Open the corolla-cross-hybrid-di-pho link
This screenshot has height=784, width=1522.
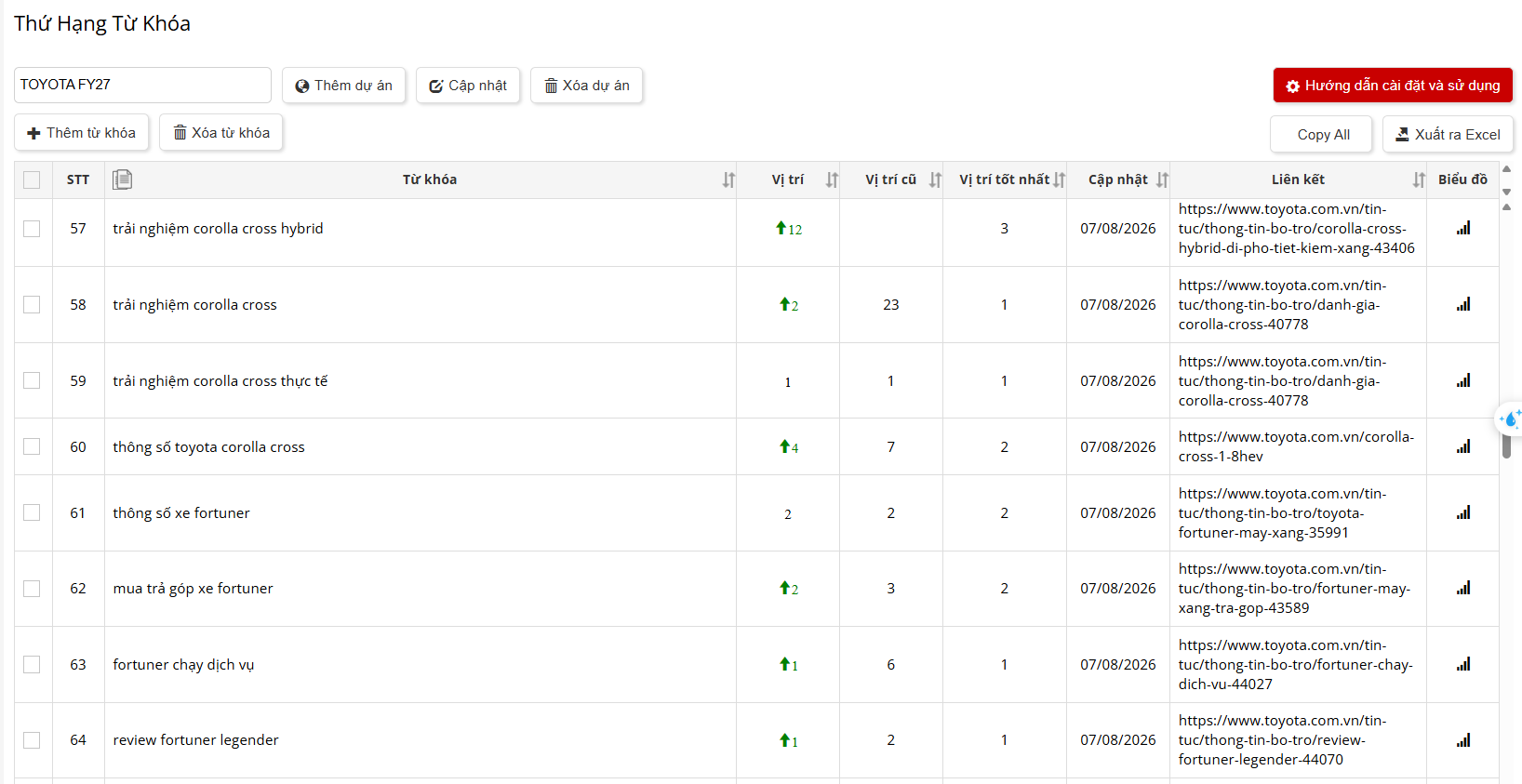pyautogui.click(x=1296, y=229)
